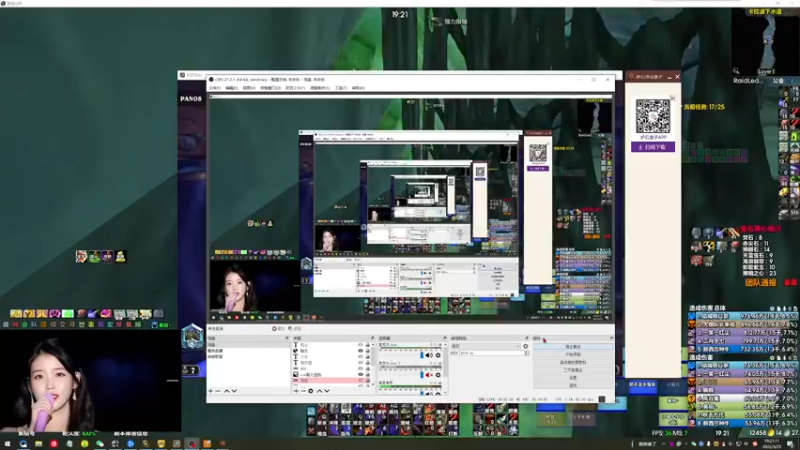Click the 团队通报 raid announce button
The height and width of the screenshot is (450, 800).
point(761,282)
